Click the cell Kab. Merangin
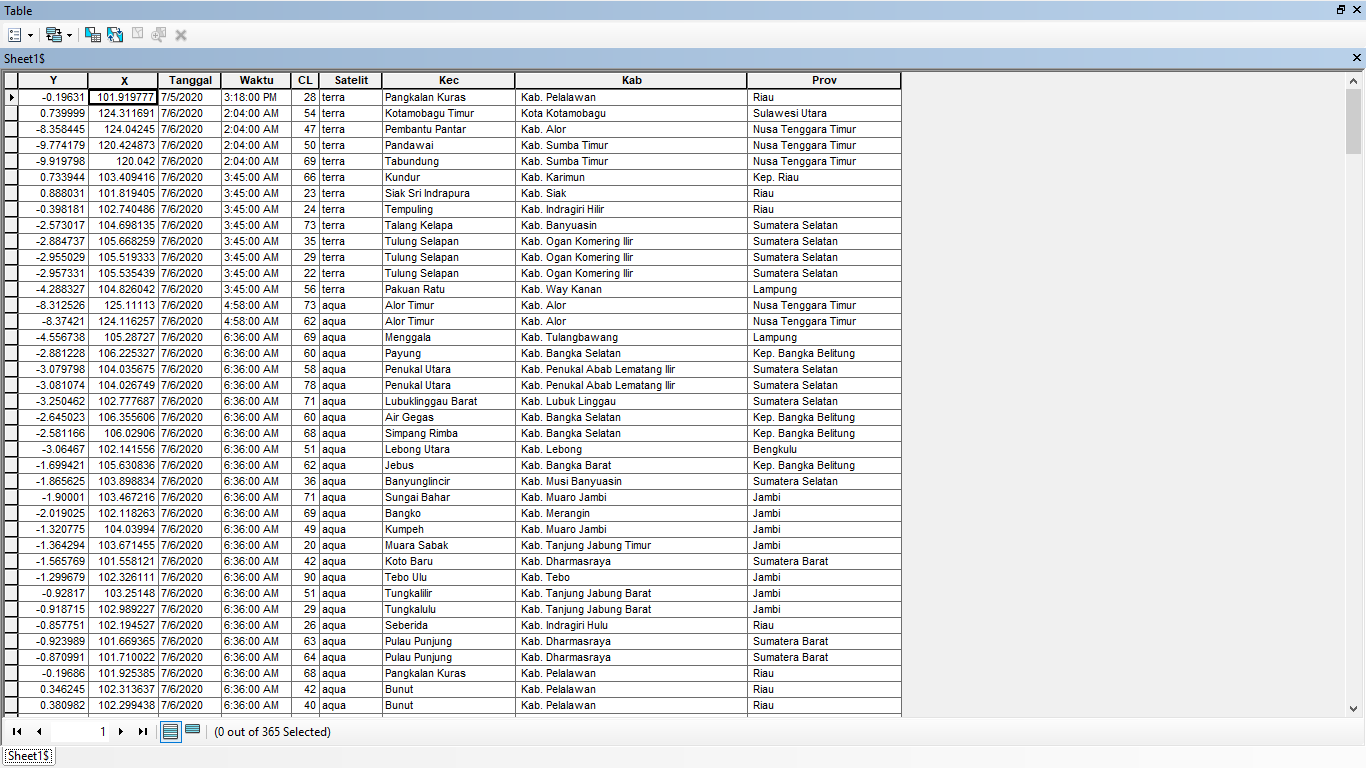The height and width of the screenshot is (768, 1366). pyautogui.click(x=632, y=513)
